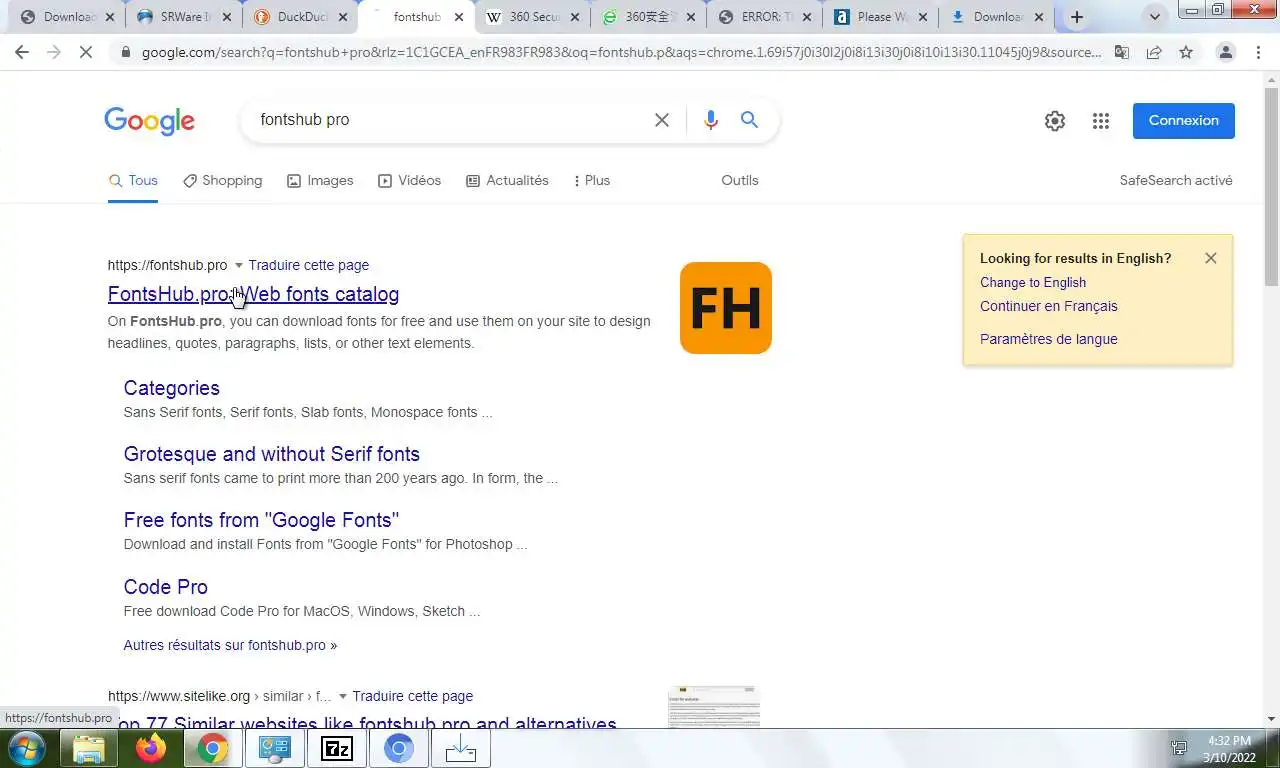Open the Plus more-filters menu
This screenshot has width=1280, height=768.
591,180
